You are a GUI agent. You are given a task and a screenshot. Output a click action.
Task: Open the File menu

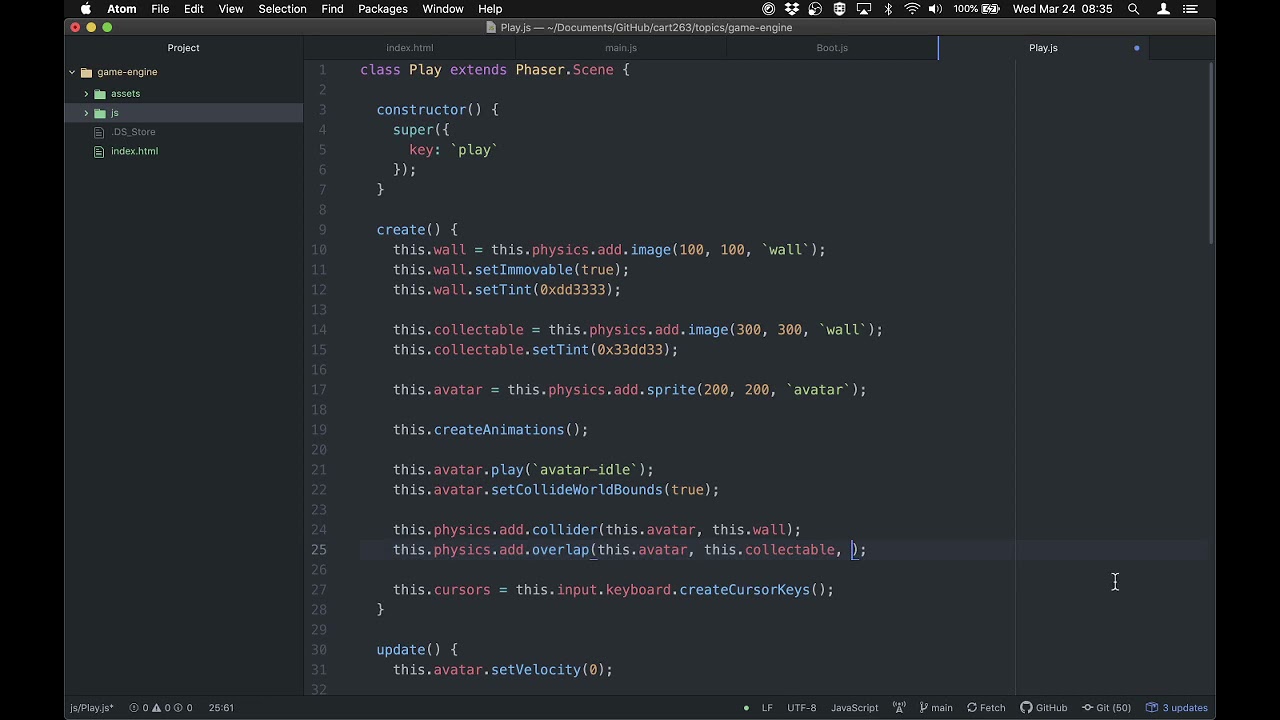[x=160, y=9]
